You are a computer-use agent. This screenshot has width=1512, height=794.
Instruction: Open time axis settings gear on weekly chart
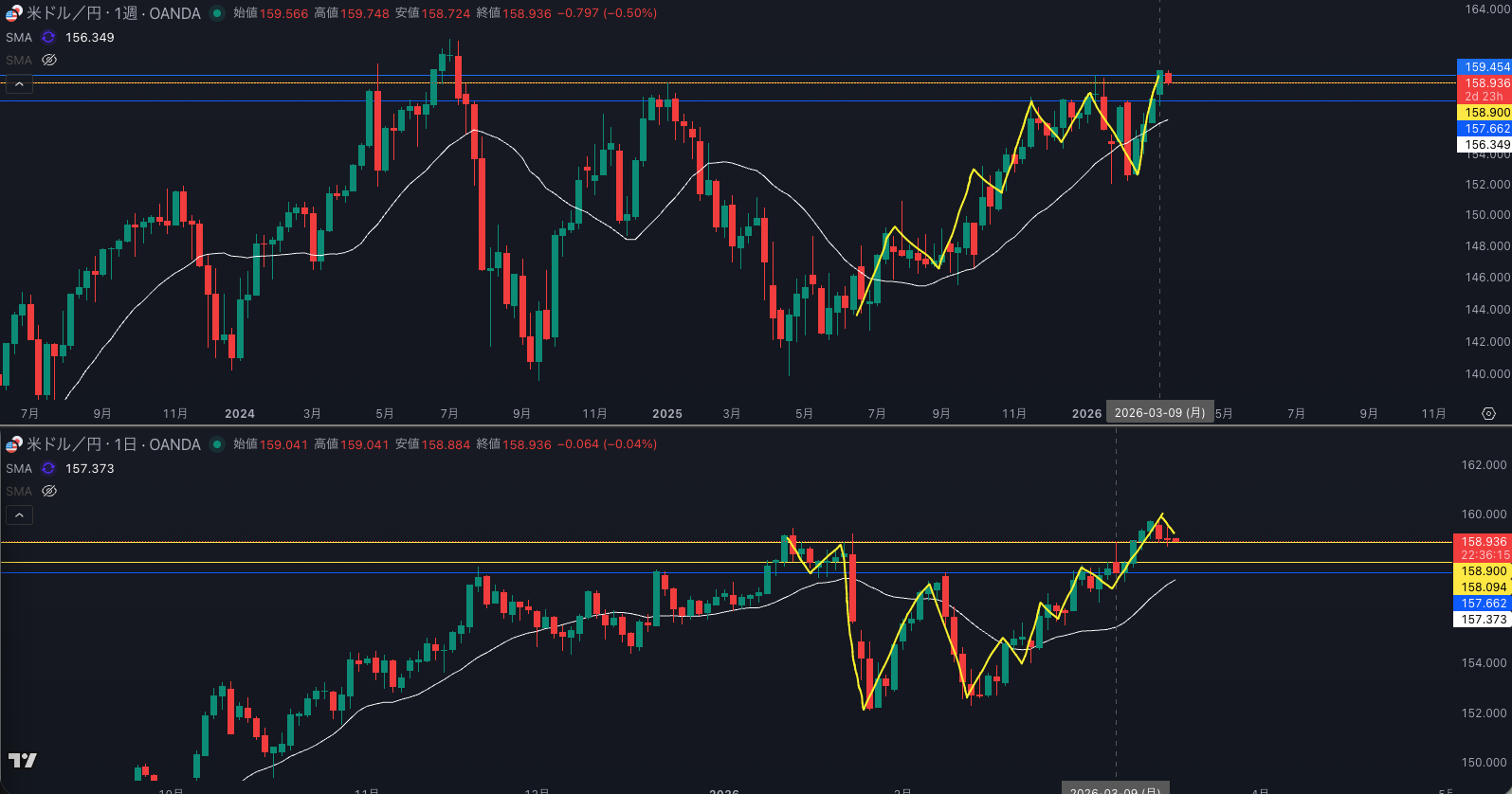pos(1488,414)
